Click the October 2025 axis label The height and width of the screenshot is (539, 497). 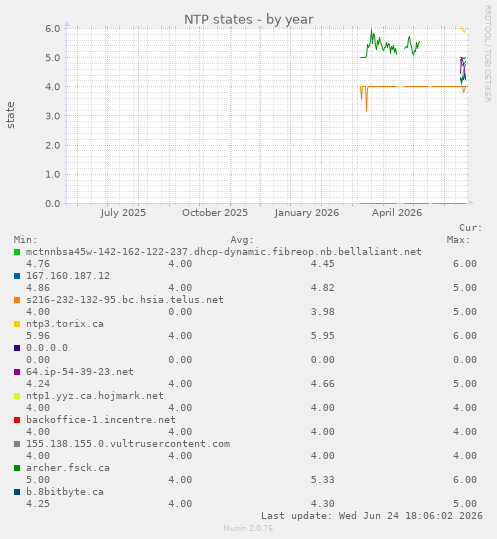215,213
